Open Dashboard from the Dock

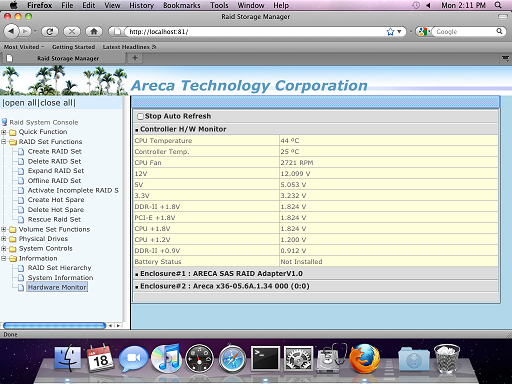point(199,359)
